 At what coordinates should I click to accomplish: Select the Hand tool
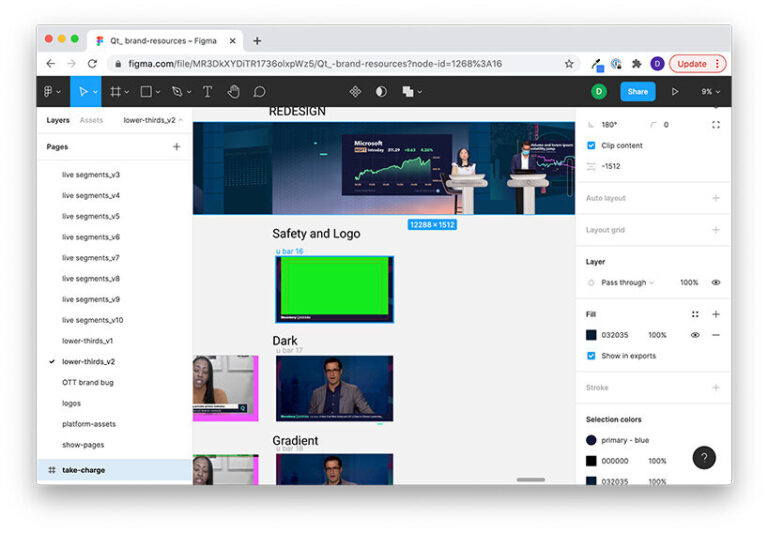[233, 91]
